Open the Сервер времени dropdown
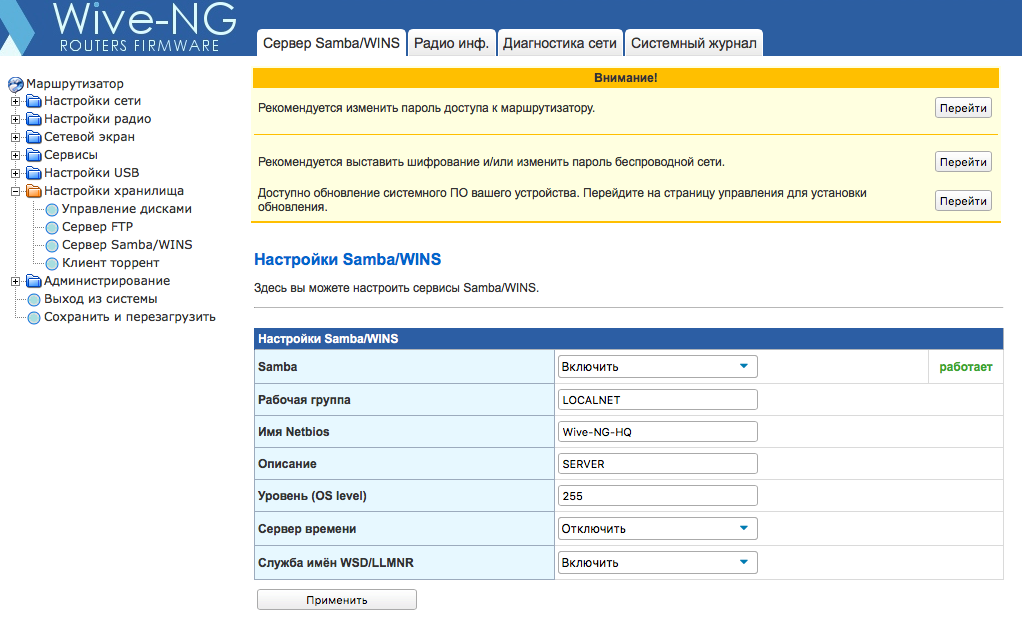The image size is (1022, 636). click(658, 528)
